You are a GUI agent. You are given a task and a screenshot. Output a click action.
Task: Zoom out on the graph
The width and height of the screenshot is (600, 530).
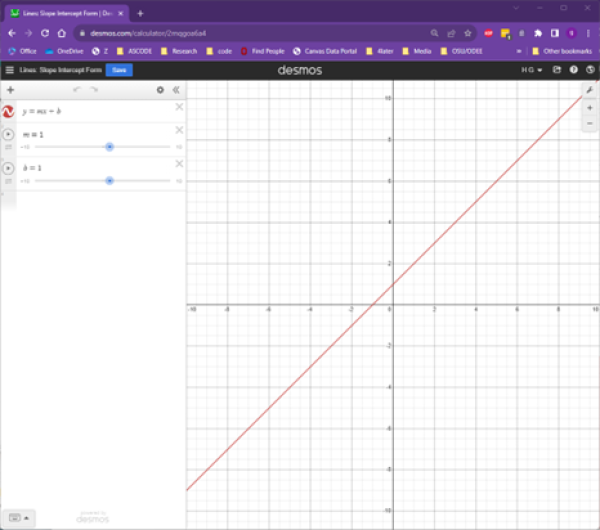point(590,123)
